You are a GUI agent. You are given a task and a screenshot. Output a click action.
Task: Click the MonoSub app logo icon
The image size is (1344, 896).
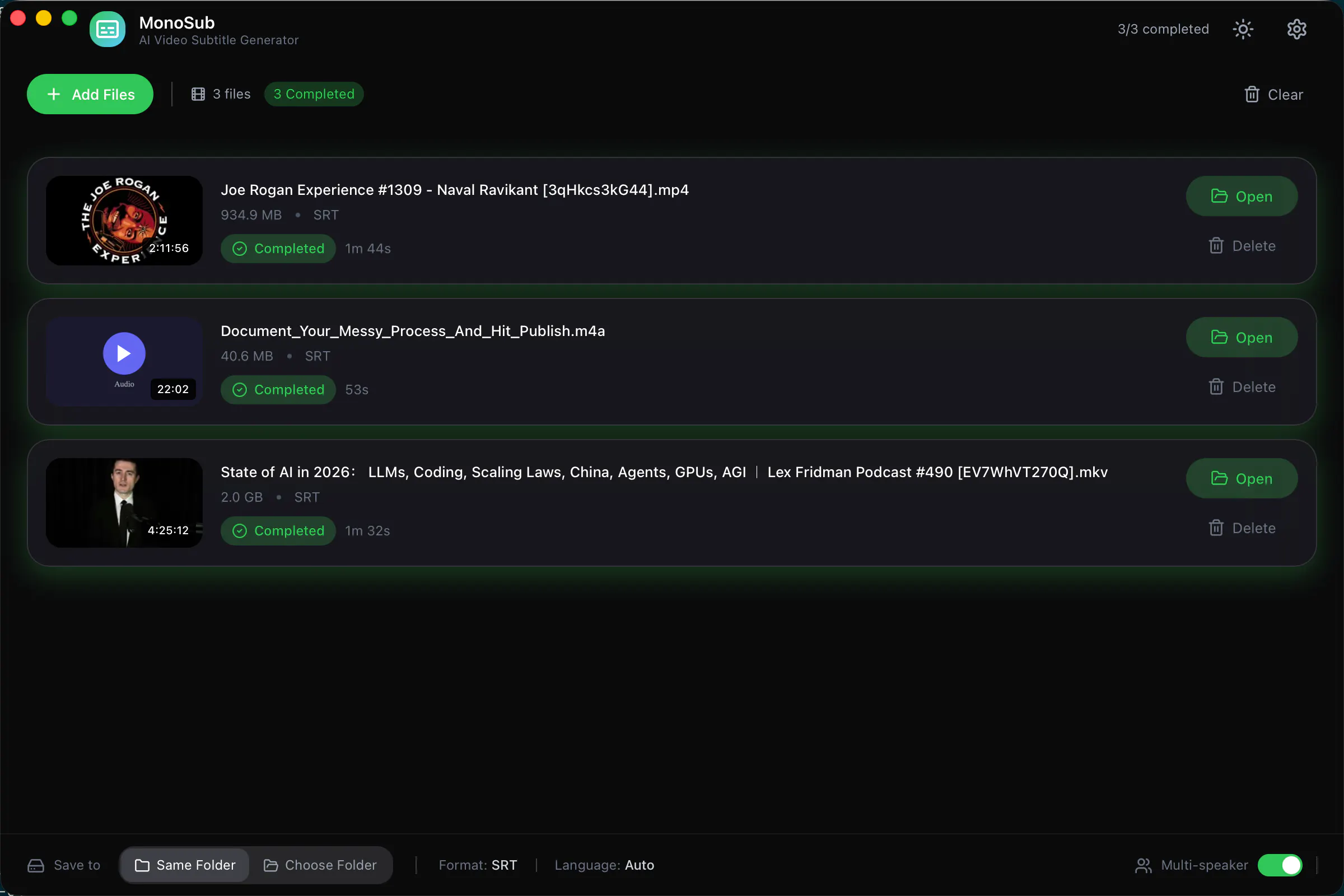pos(108,29)
